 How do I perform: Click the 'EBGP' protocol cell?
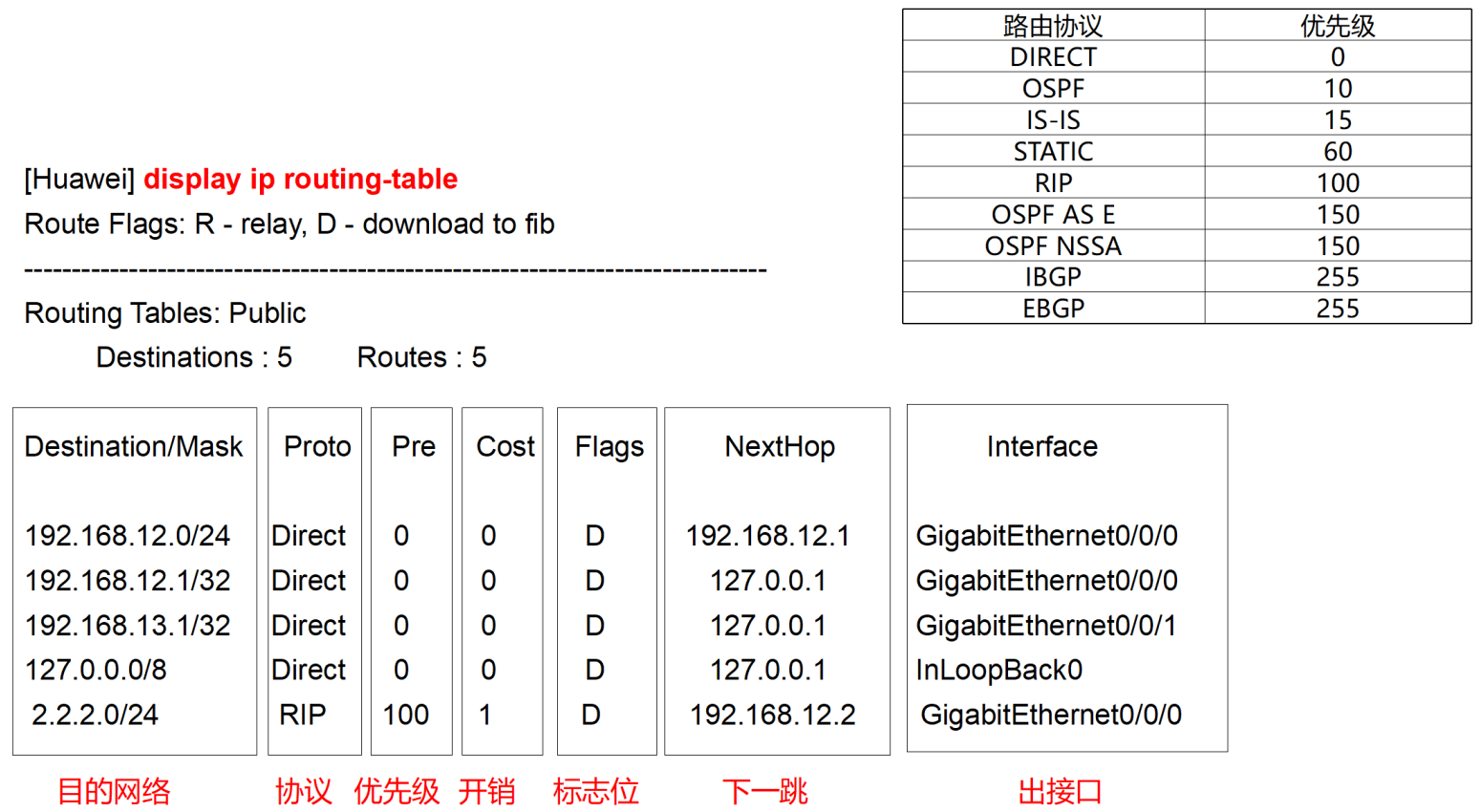pyautogui.click(x=1053, y=309)
